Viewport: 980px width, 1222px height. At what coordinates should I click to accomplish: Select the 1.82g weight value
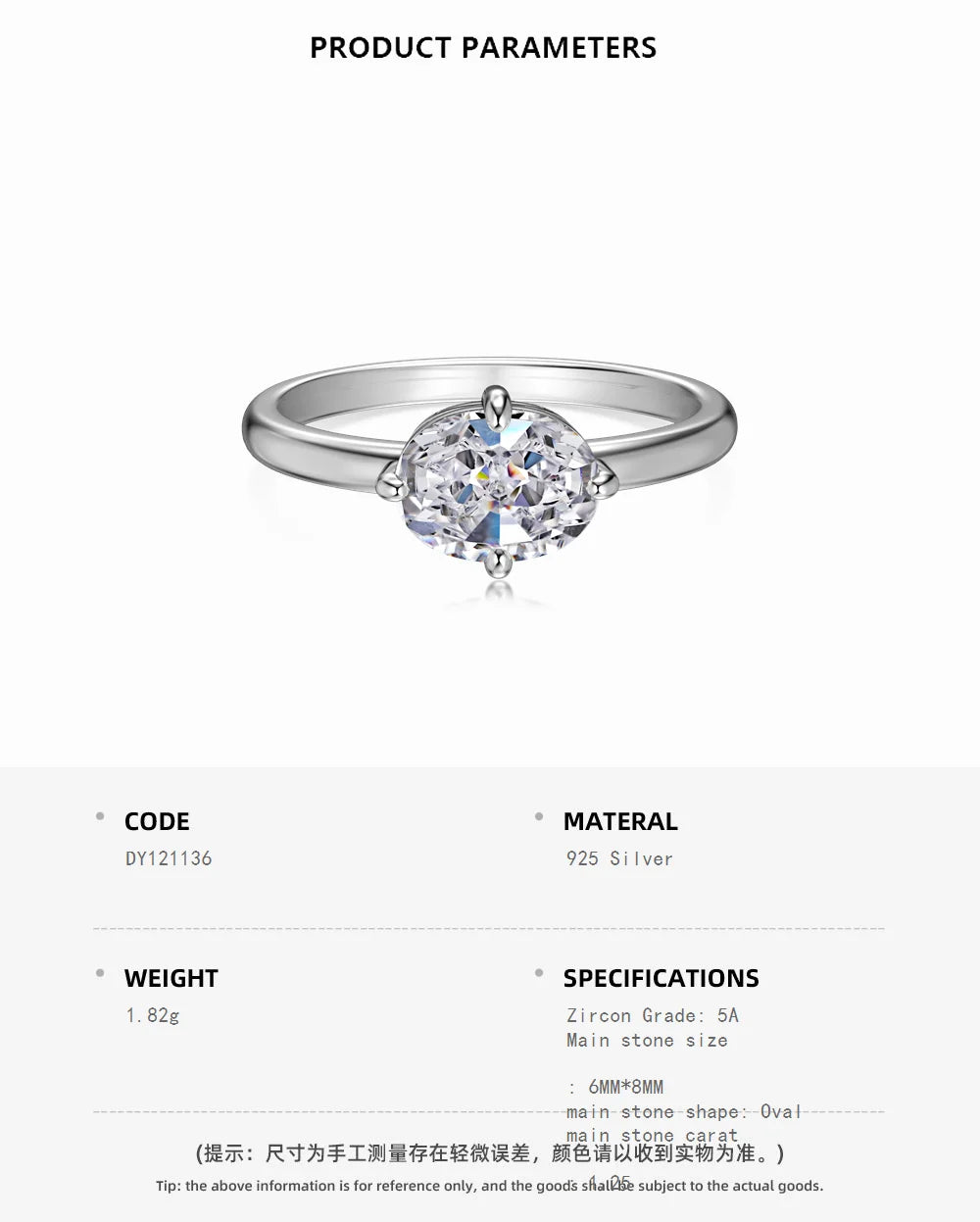(x=153, y=1015)
